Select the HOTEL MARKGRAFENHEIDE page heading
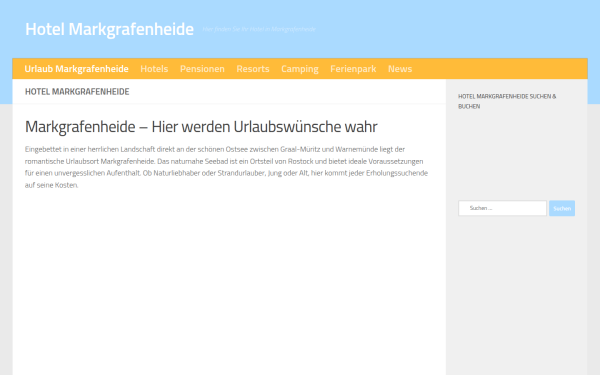600x375 pixels. [x=77, y=92]
